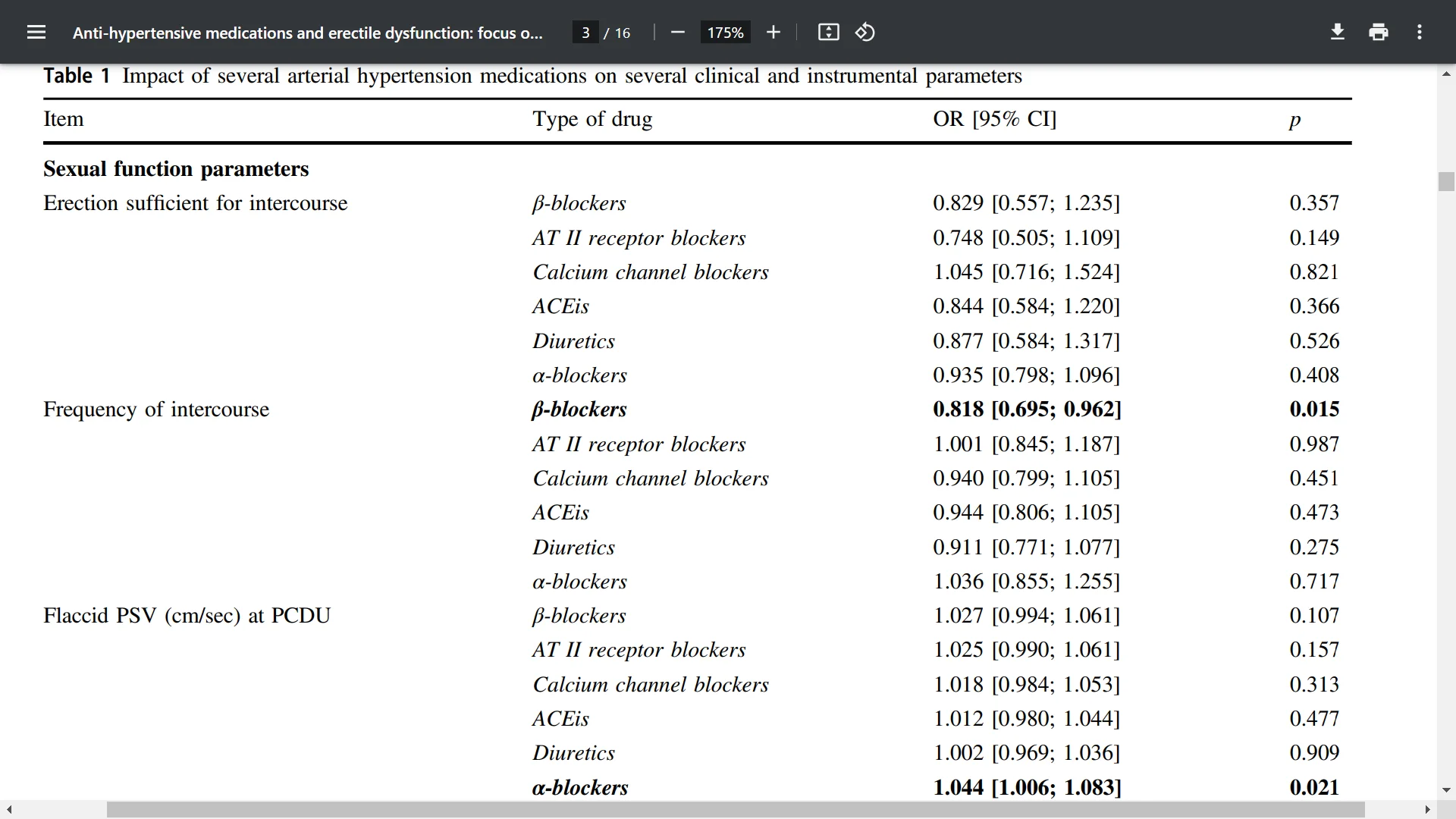This screenshot has width=1456, height=819.
Task: Click the value 1.002 [0.969; 1.036]
Action: [x=1026, y=752]
